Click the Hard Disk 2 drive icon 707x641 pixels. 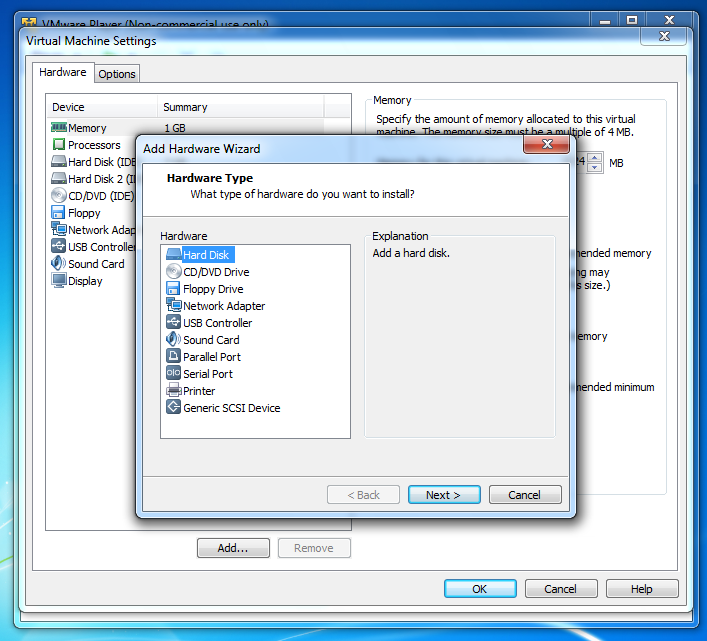point(59,179)
